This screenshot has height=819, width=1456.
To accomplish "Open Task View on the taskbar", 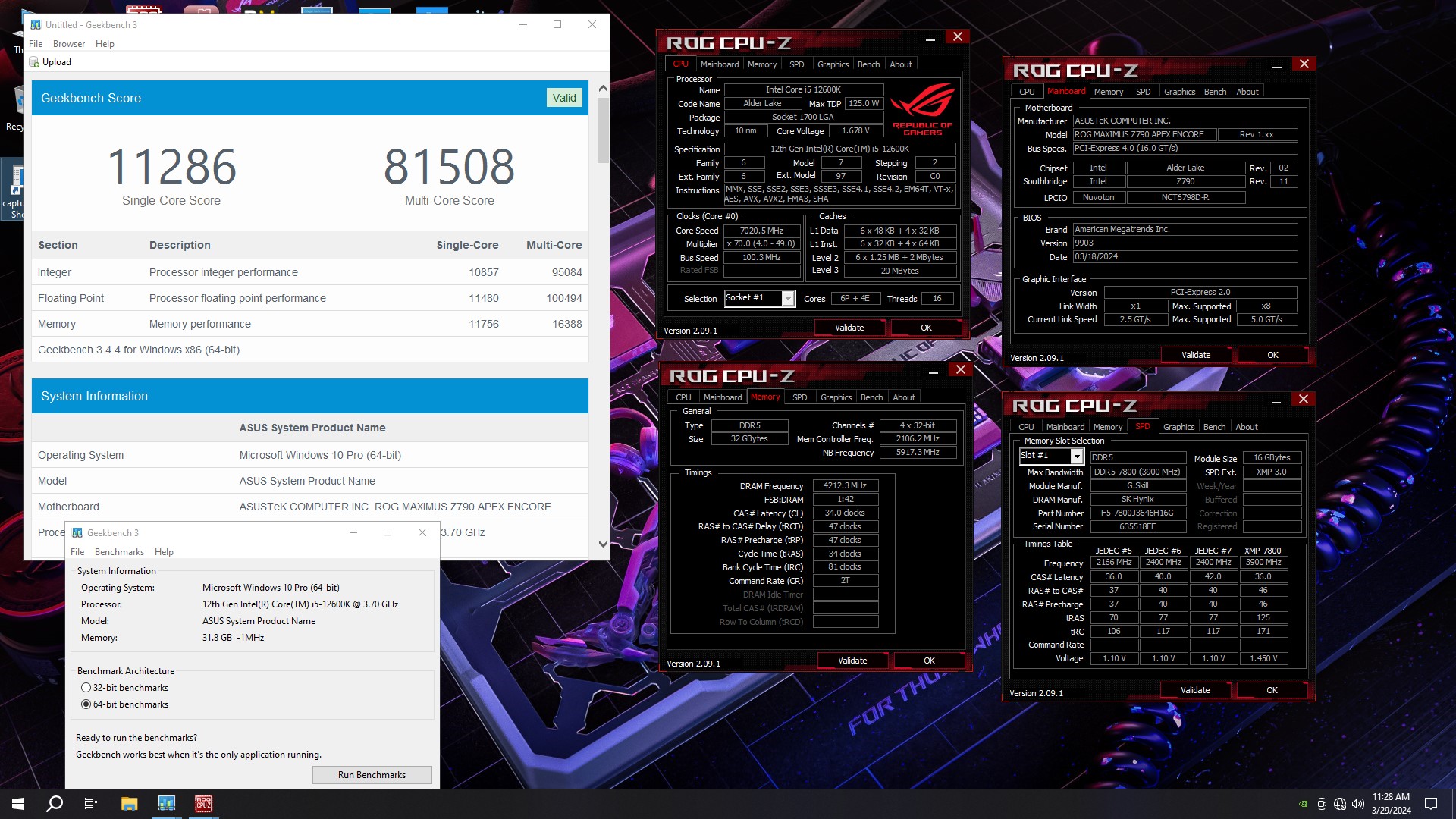I will coord(91,804).
